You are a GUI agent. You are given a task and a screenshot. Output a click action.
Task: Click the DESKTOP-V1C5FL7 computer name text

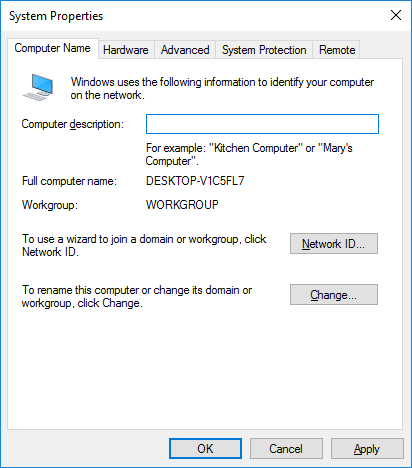coord(195,181)
